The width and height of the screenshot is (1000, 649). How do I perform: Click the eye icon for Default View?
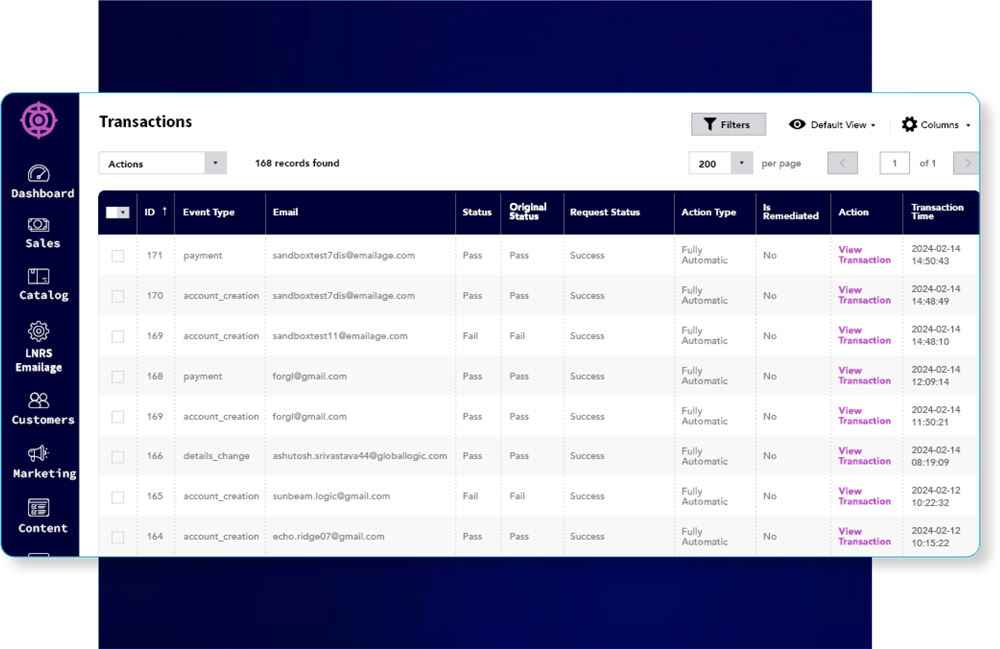tap(797, 124)
